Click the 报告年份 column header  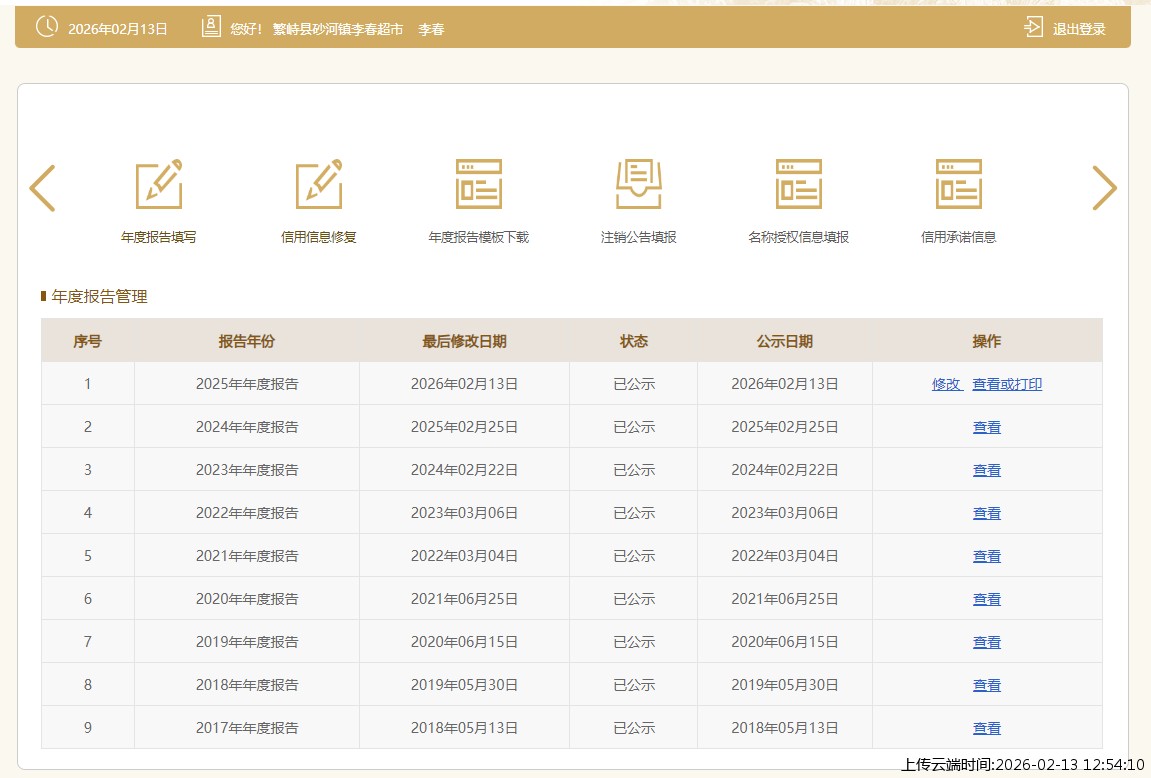(246, 341)
